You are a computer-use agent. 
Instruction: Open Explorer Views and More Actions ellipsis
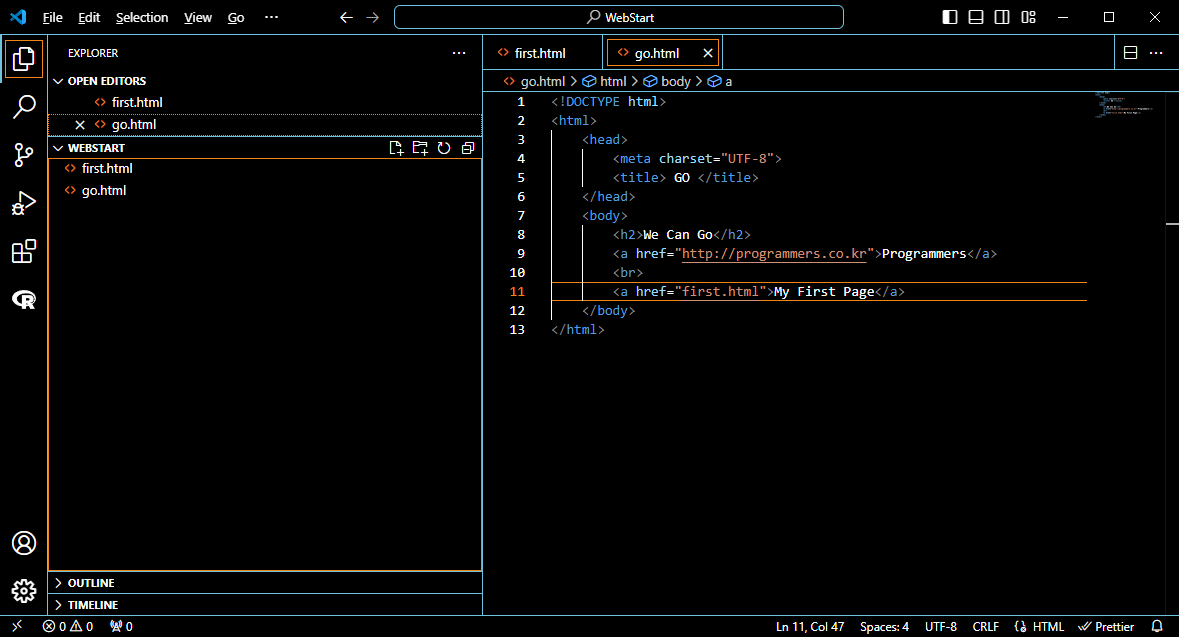(459, 53)
